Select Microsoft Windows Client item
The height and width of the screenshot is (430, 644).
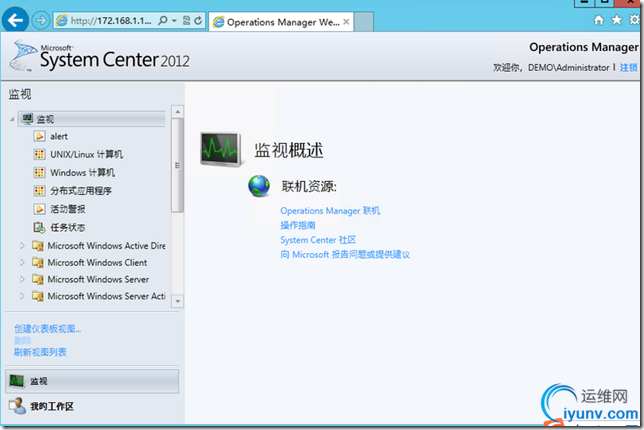click(x=97, y=262)
